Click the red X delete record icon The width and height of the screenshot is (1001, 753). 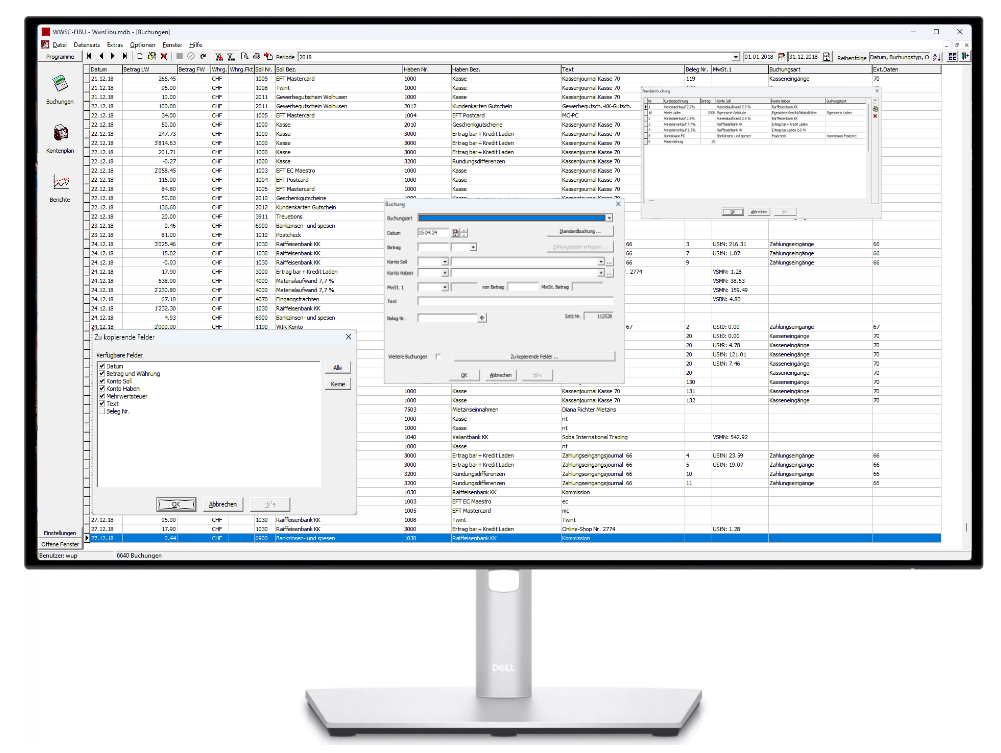(164, 57)
